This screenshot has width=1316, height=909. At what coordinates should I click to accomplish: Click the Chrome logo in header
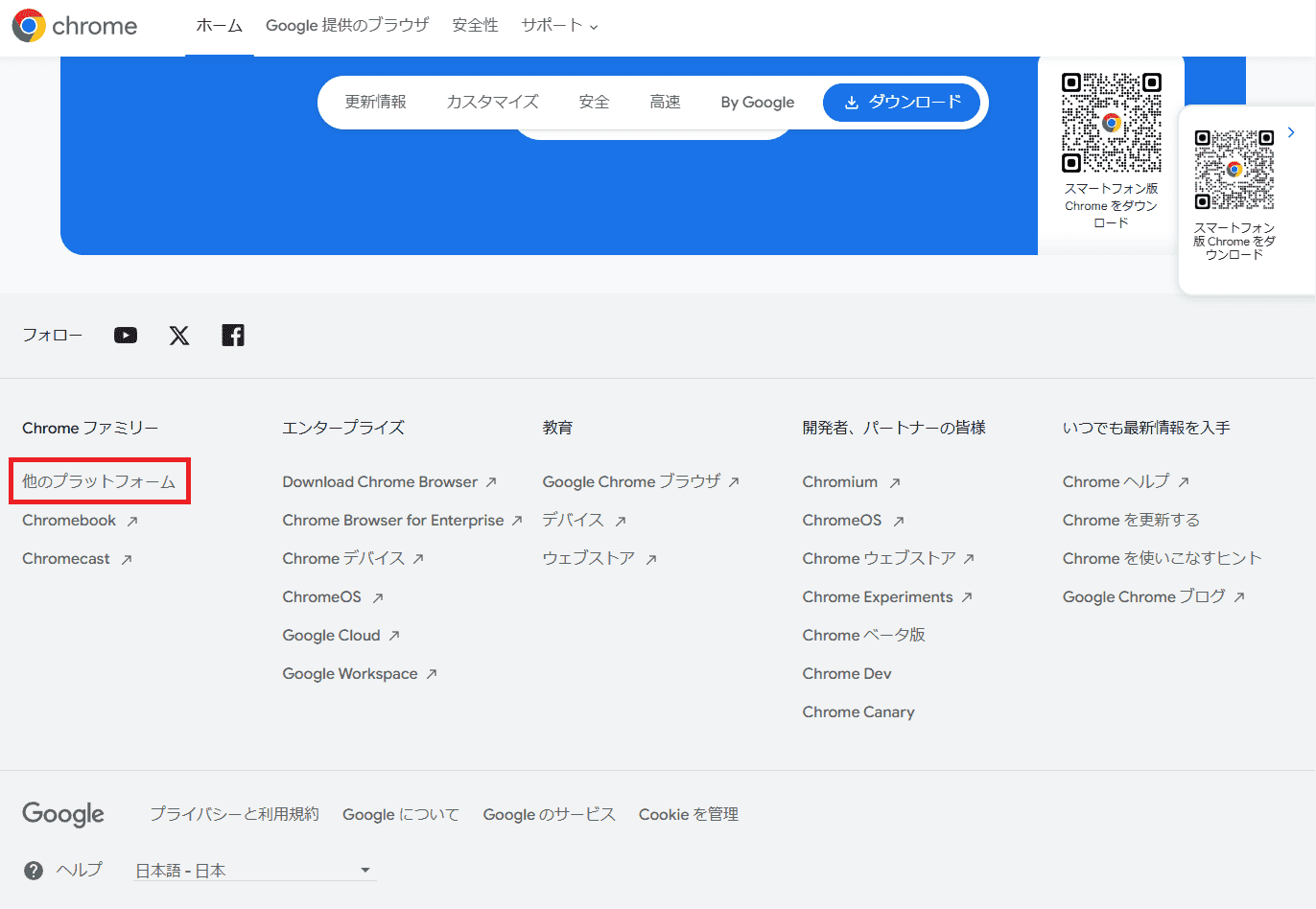(x=75, y=26)
